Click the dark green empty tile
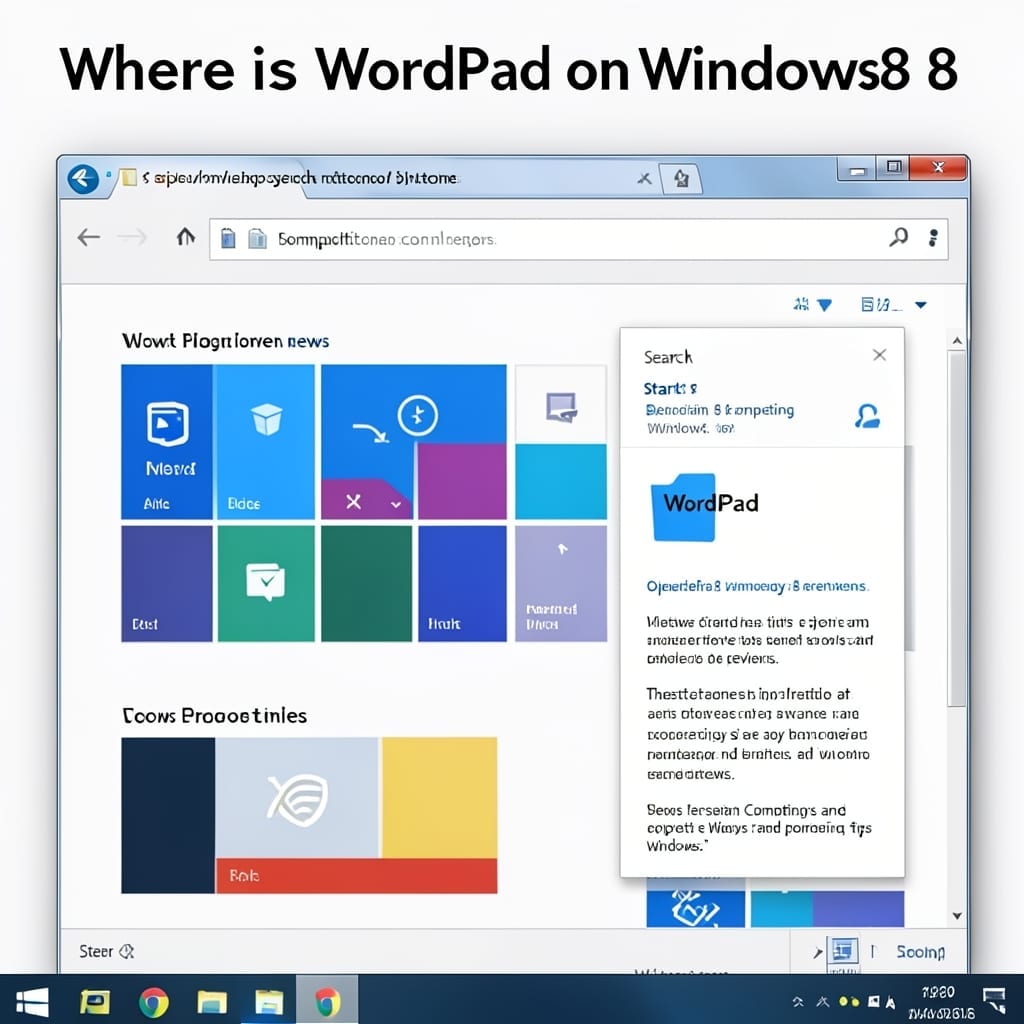 click(x=366, y=583)
